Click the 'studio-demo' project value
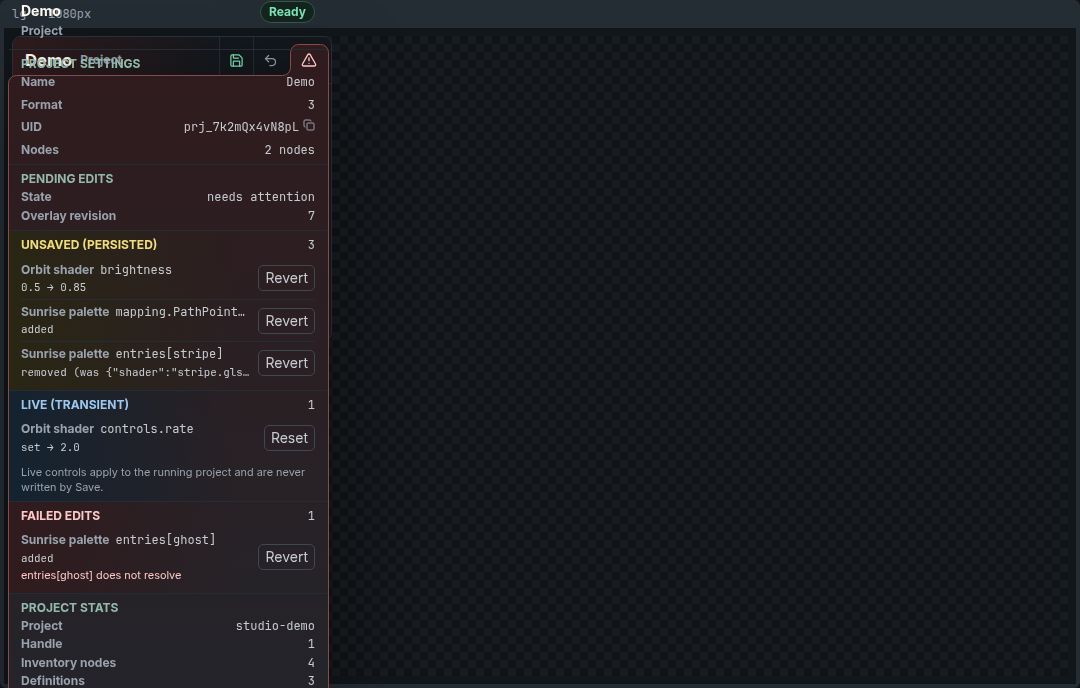 (x=275, y=626)
